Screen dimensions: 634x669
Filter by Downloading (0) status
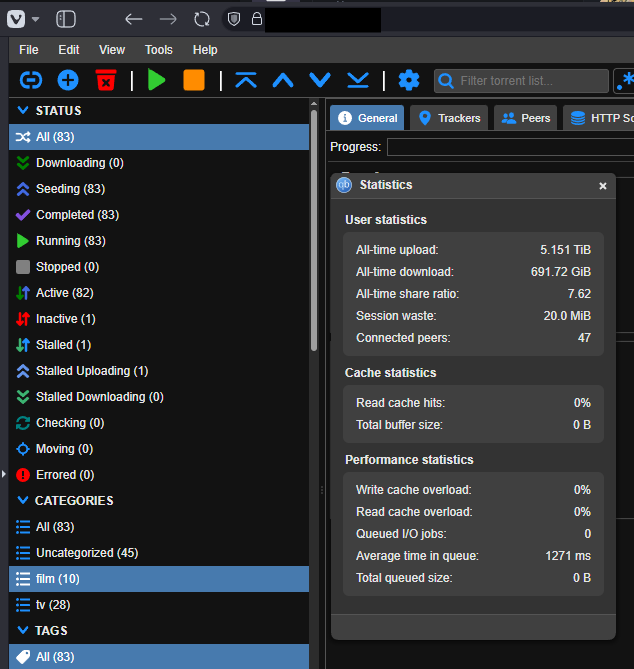click(159, 163)
